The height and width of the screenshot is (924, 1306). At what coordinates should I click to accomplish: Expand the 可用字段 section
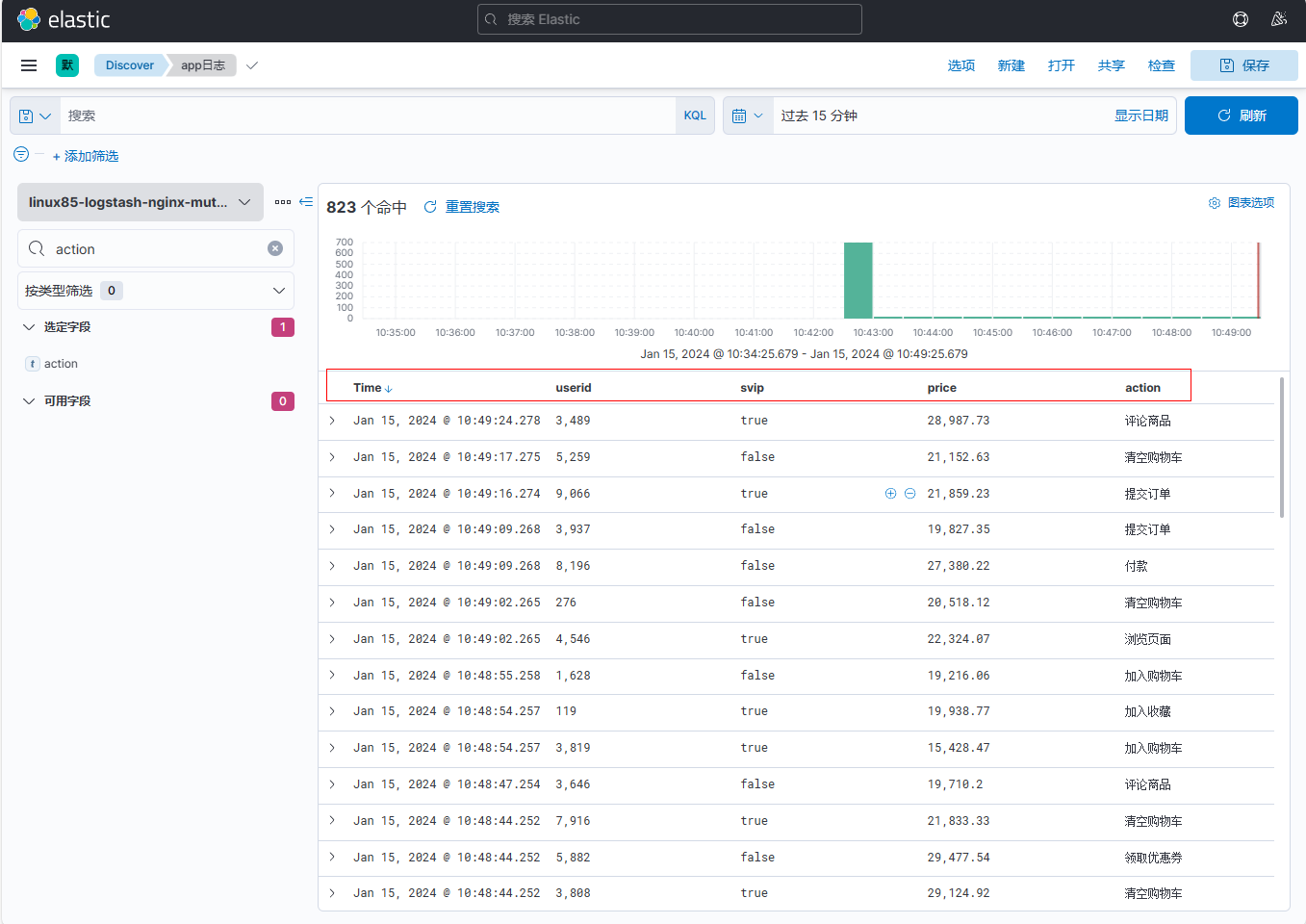click(x=29, y=401)
